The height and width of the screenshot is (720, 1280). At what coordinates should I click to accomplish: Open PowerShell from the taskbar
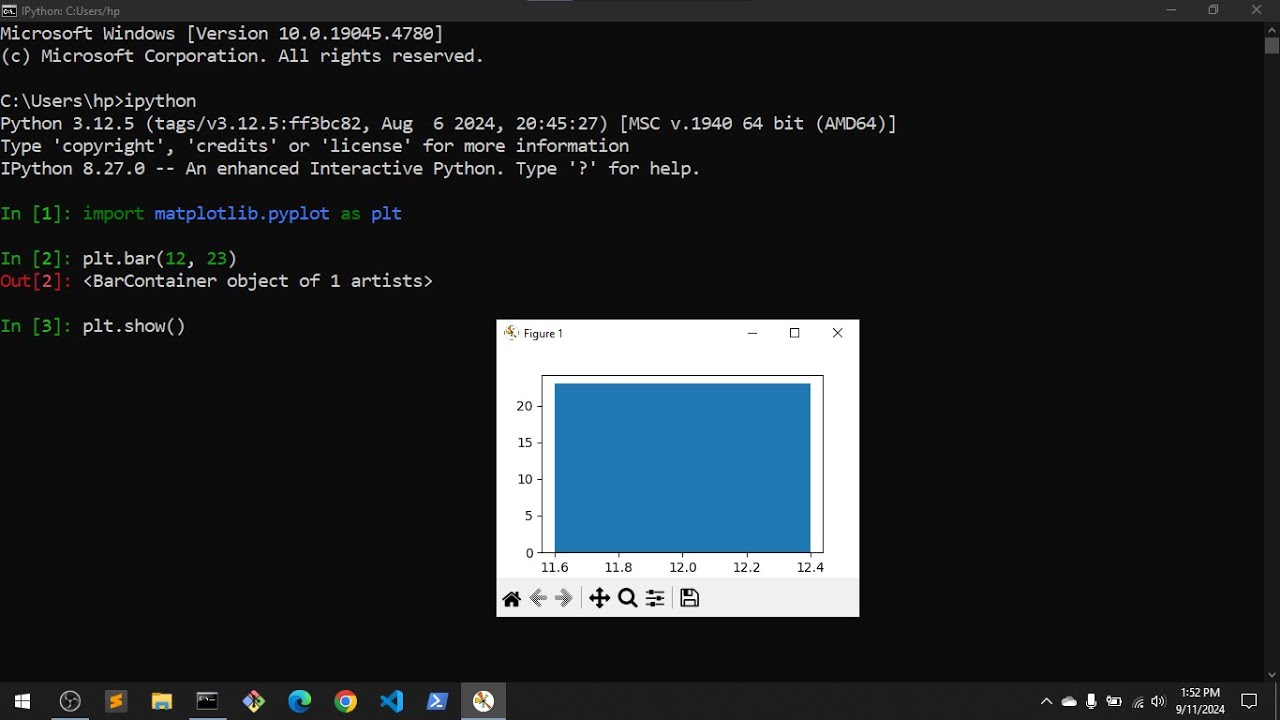(437, 701)
